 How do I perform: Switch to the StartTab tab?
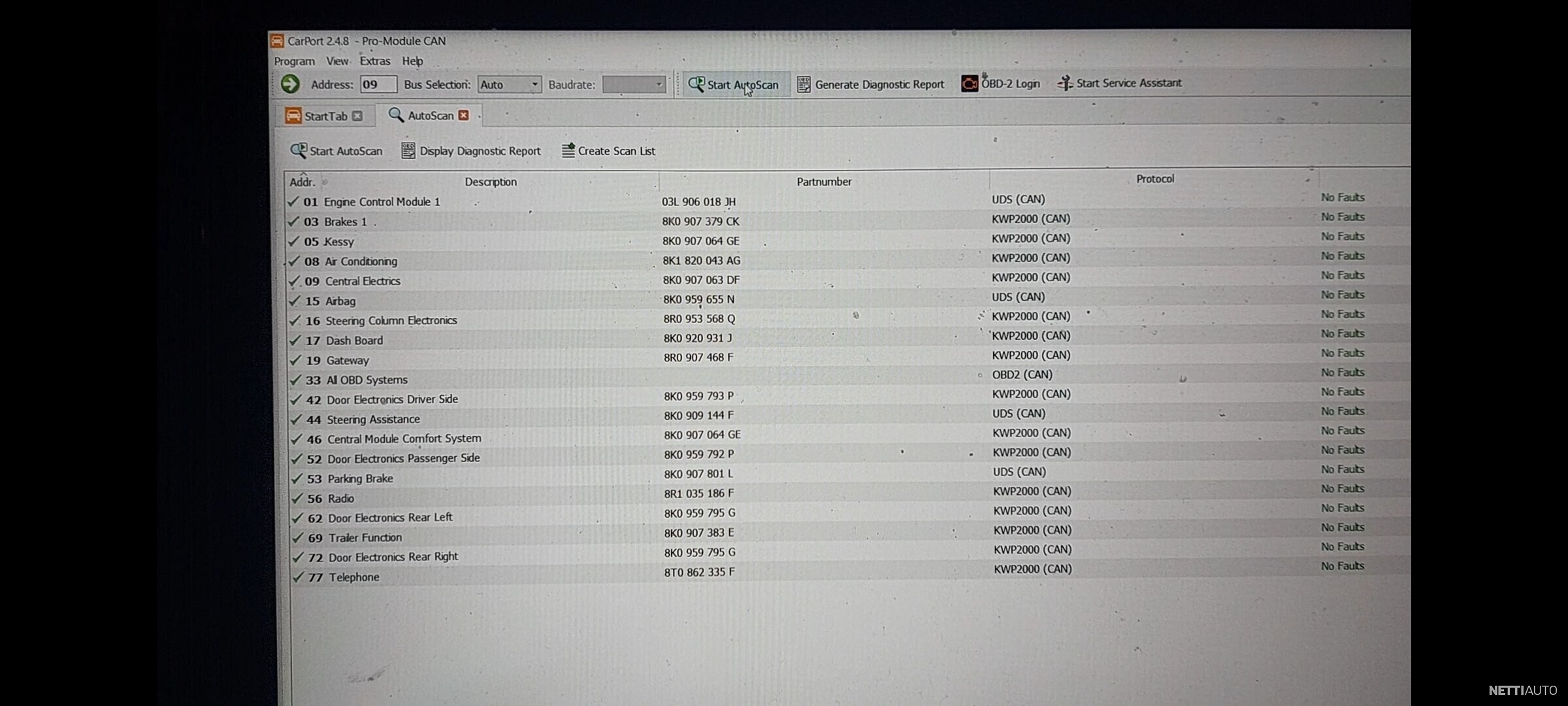[325, 116]
